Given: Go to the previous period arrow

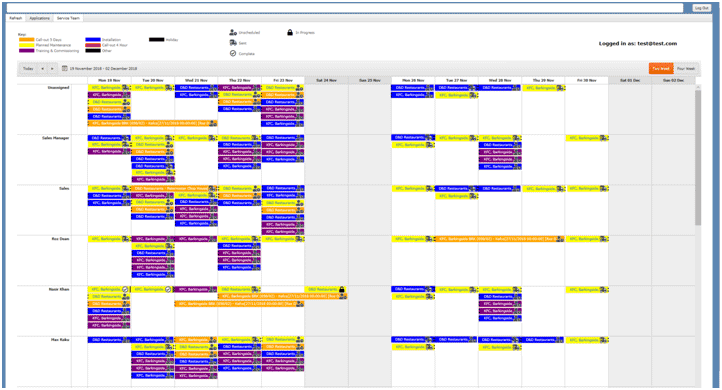Looking at the screenshot, I should [42, 69].
